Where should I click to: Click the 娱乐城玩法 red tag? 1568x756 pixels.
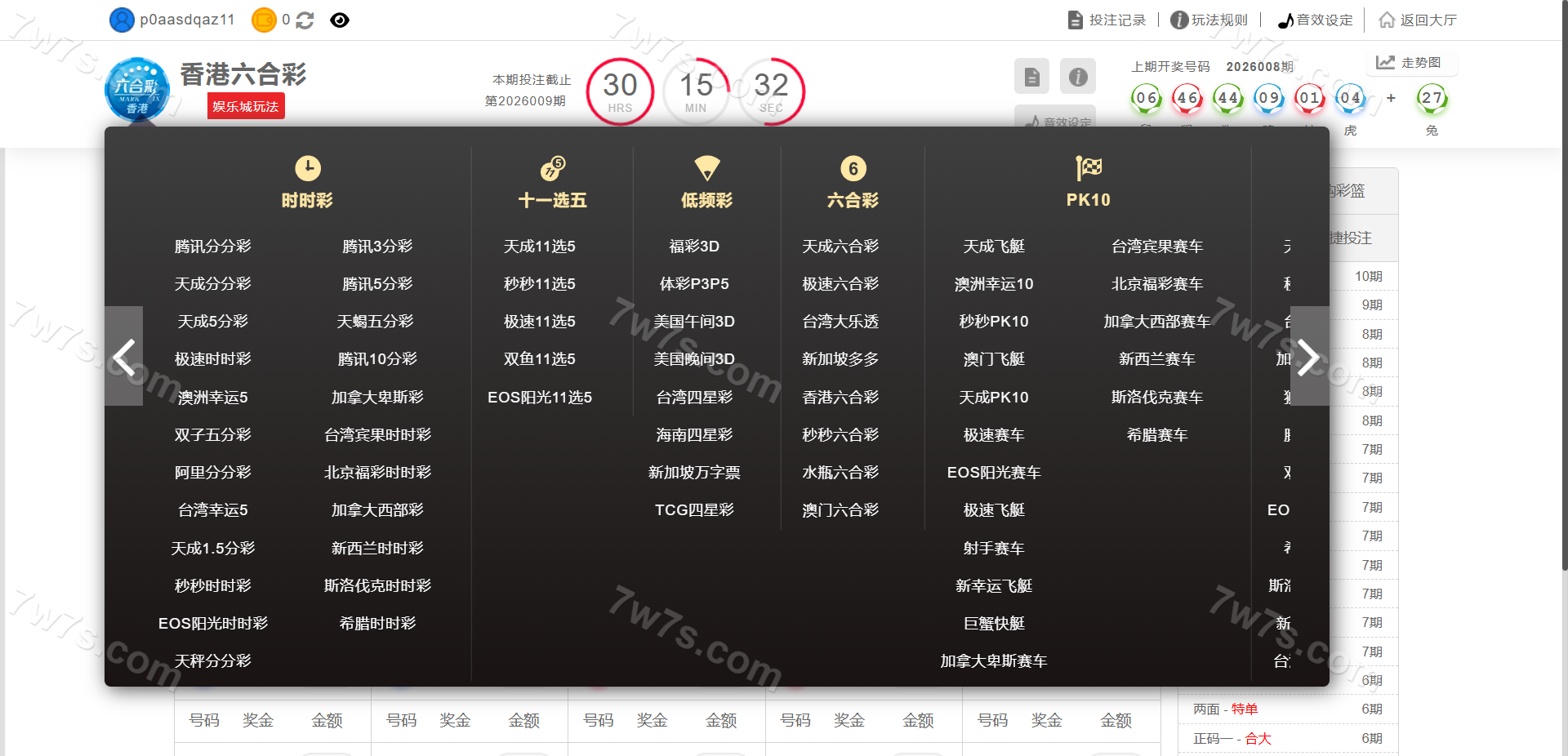[246, 107]
